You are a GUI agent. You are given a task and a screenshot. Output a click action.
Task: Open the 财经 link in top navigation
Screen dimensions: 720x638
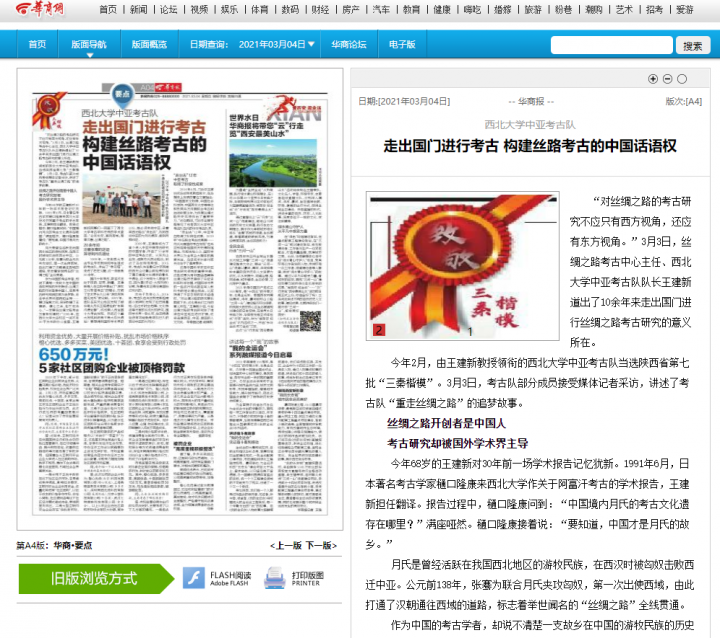pos(320,9)
